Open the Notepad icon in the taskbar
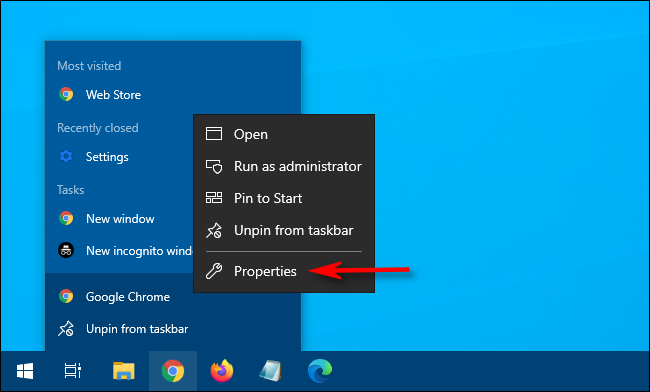This screenshot has height=392, width=650. (x=270, y=371)
